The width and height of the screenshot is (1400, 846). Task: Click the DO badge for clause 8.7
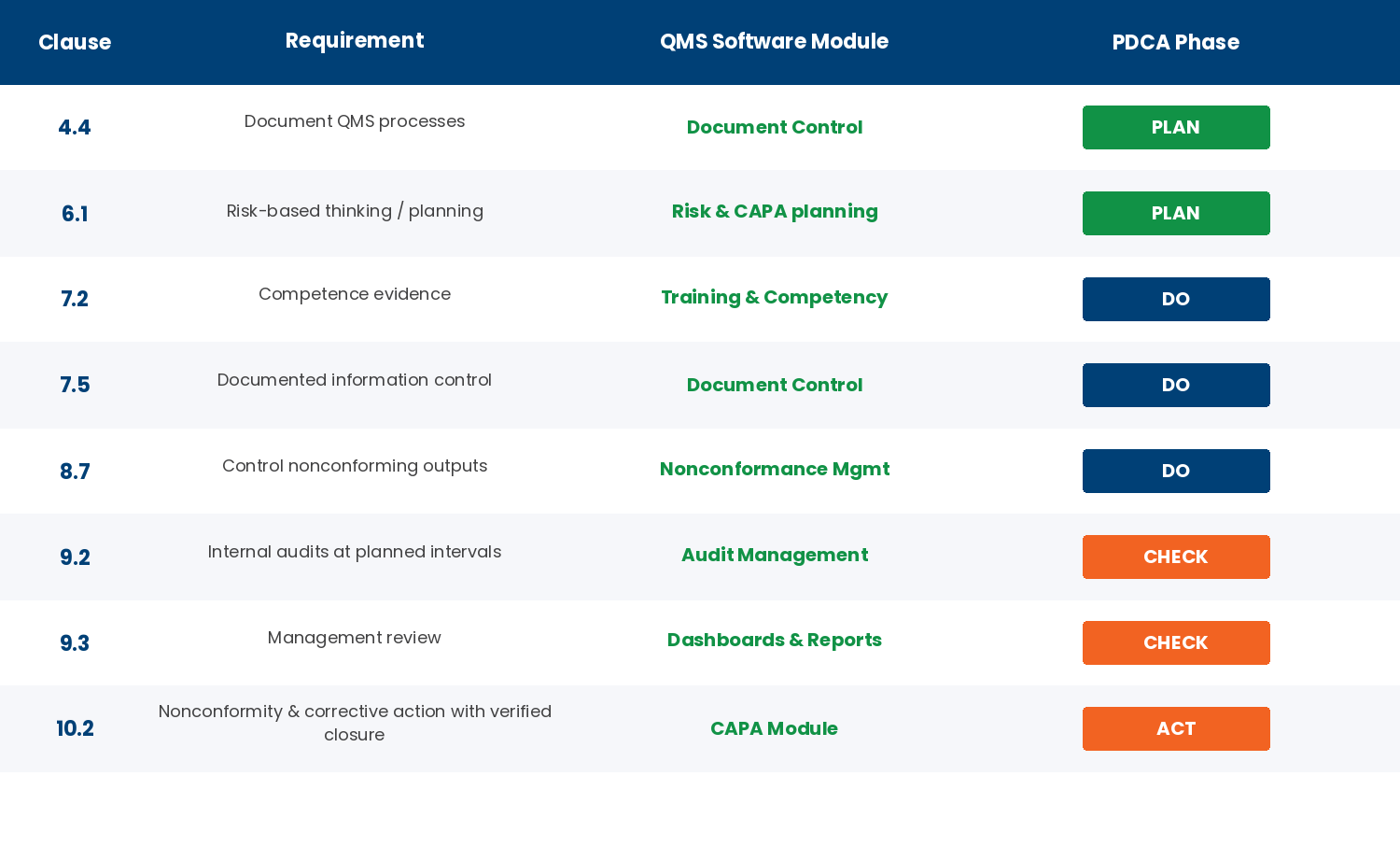1176,471
